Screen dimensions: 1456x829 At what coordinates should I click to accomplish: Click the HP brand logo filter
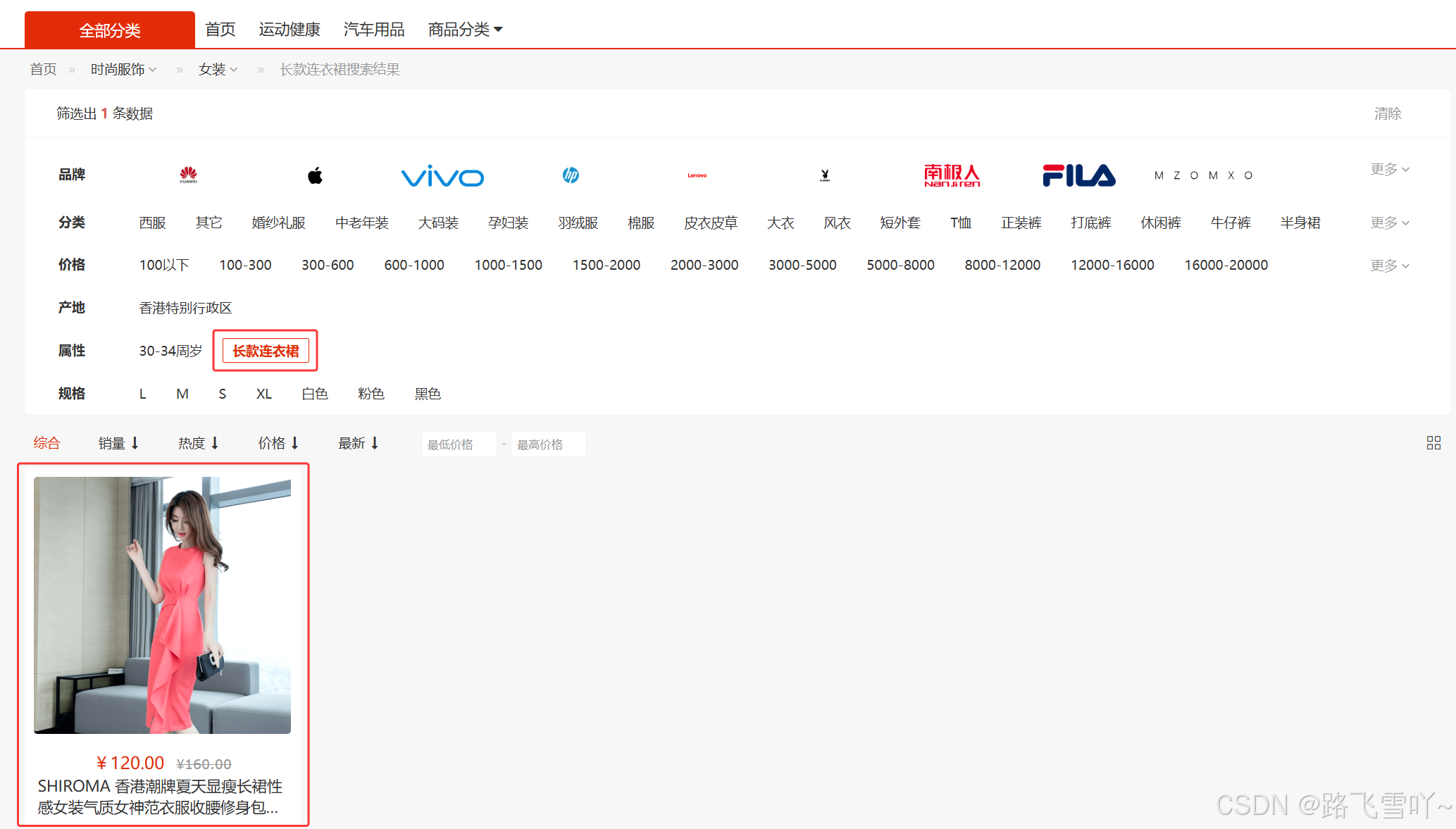point(571,175)
